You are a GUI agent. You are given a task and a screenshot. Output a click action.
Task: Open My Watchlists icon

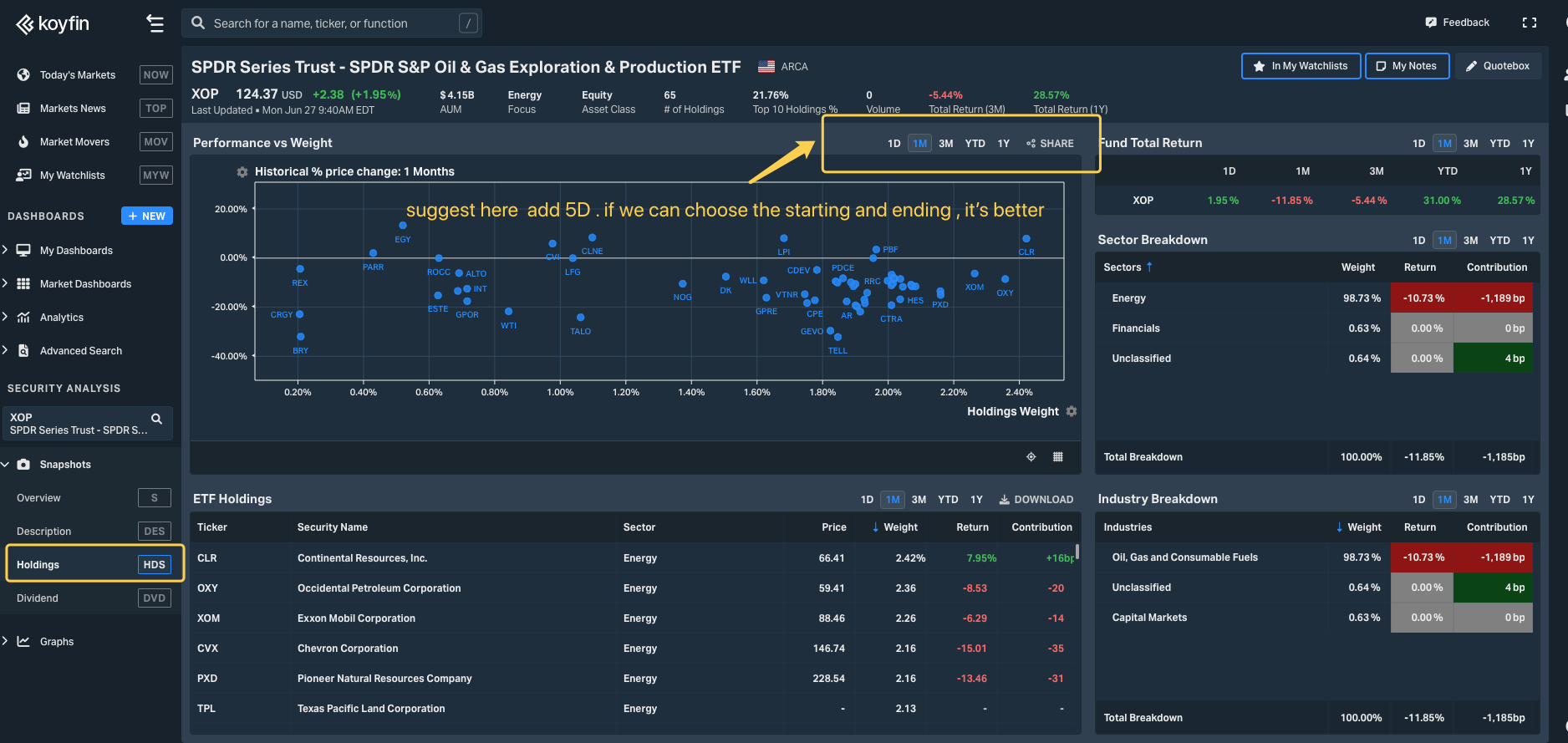(x=23, y=176)
